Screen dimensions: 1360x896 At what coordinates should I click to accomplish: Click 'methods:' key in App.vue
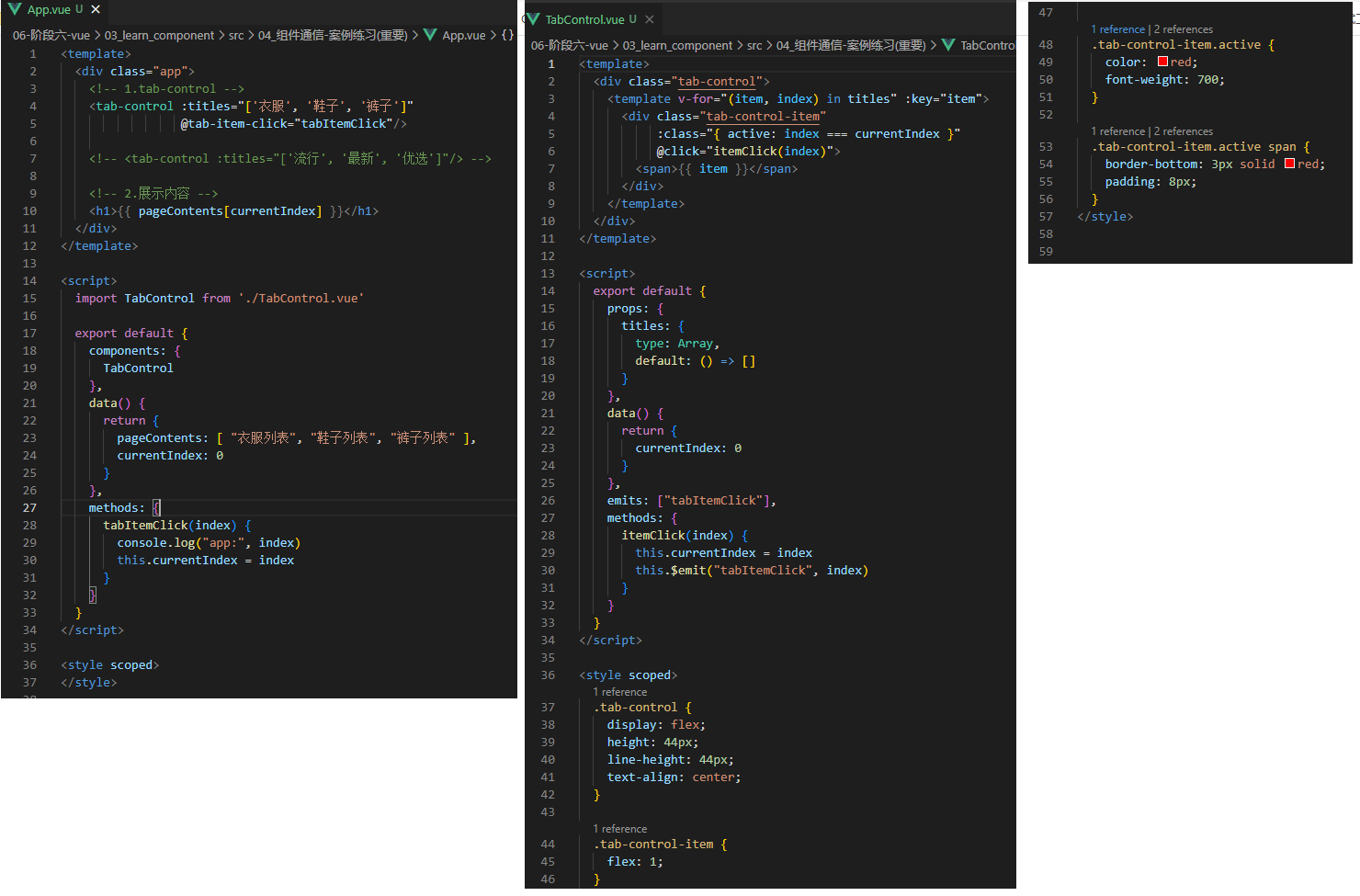(x=117, y=507)
